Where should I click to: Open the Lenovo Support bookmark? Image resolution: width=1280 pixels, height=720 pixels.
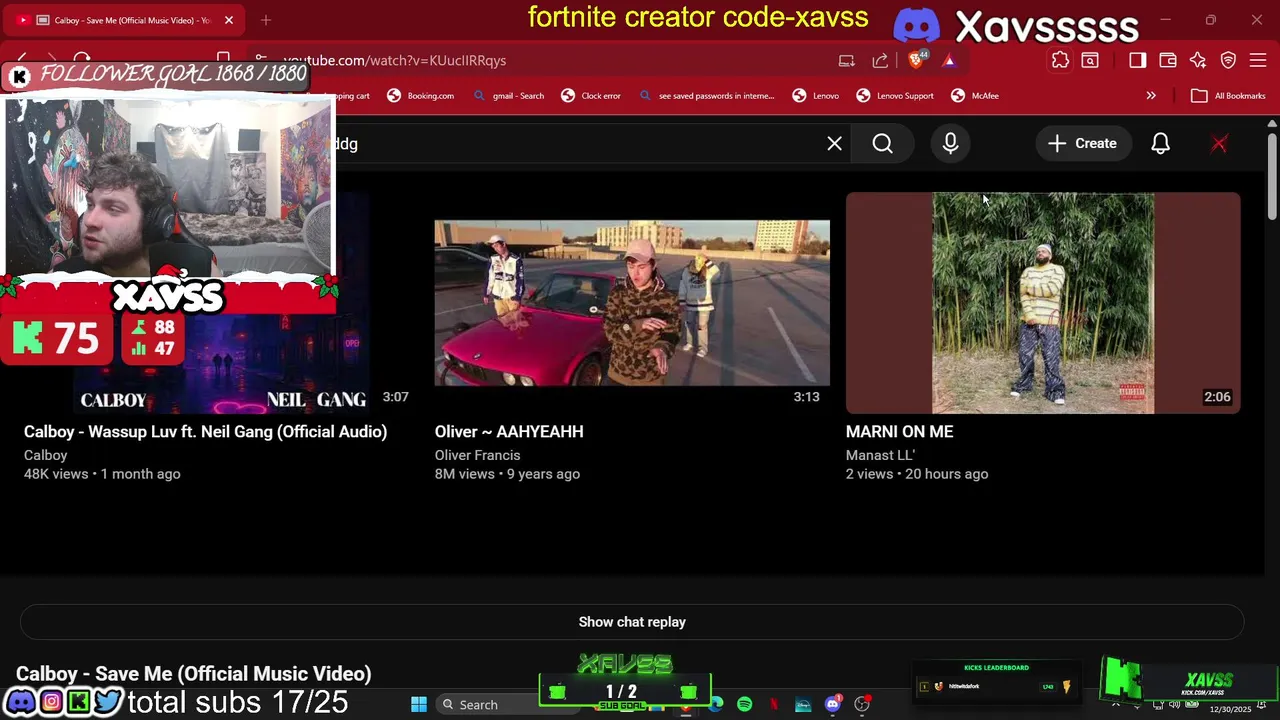click(895, 96)
